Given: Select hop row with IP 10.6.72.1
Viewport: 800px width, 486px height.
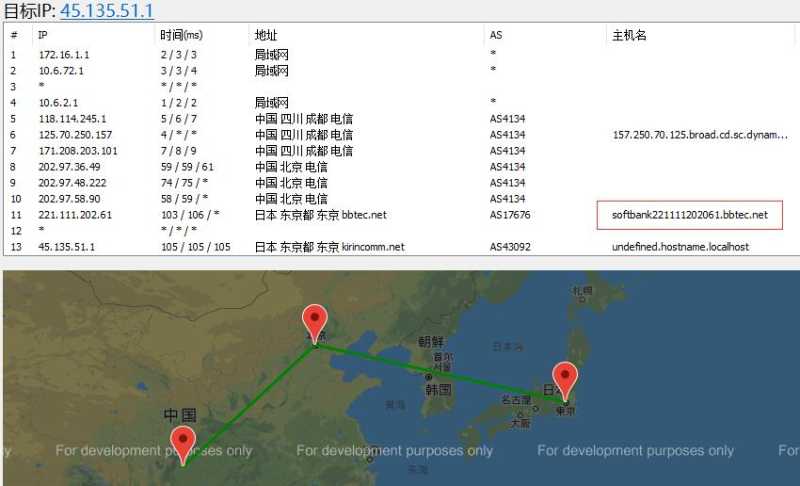Looking at the screenshot, I should pyautogui.click(x=399, y=70).
